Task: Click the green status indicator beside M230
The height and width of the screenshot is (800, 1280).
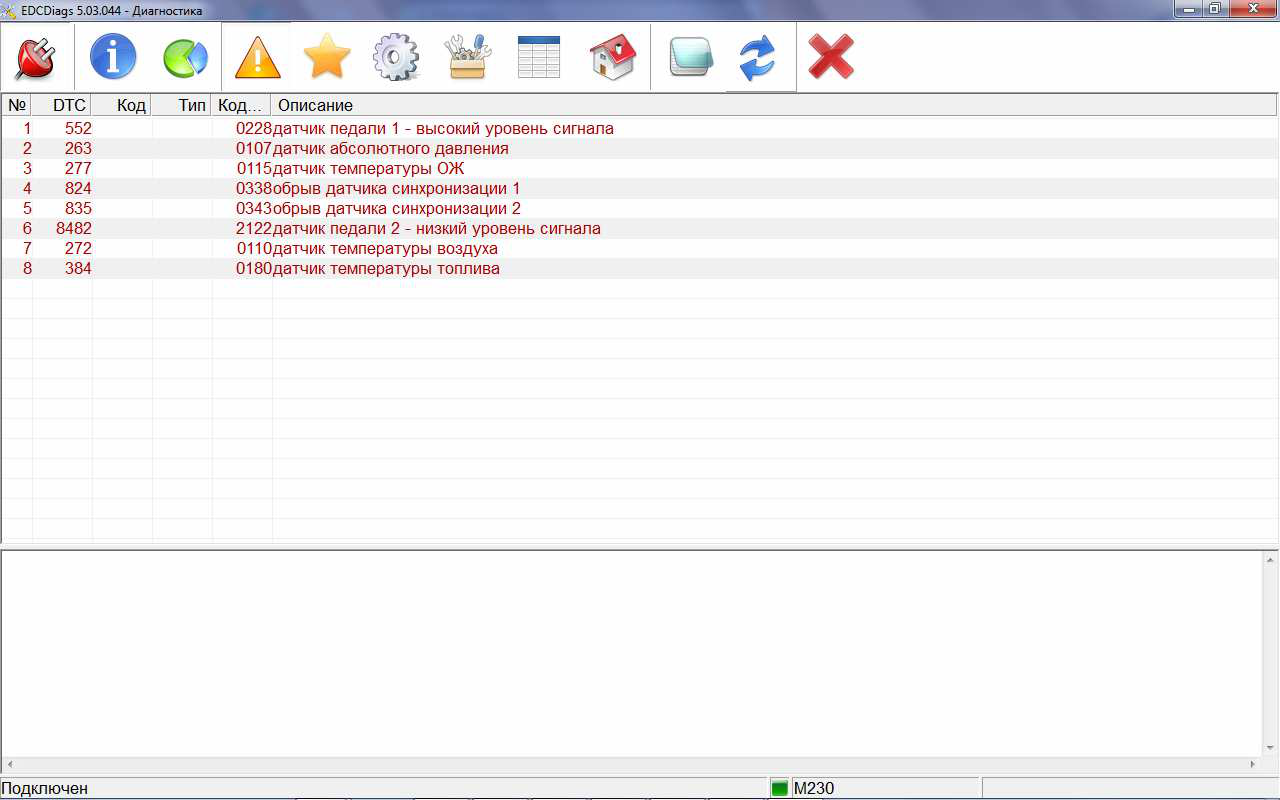Action: (x=779, y=789)
